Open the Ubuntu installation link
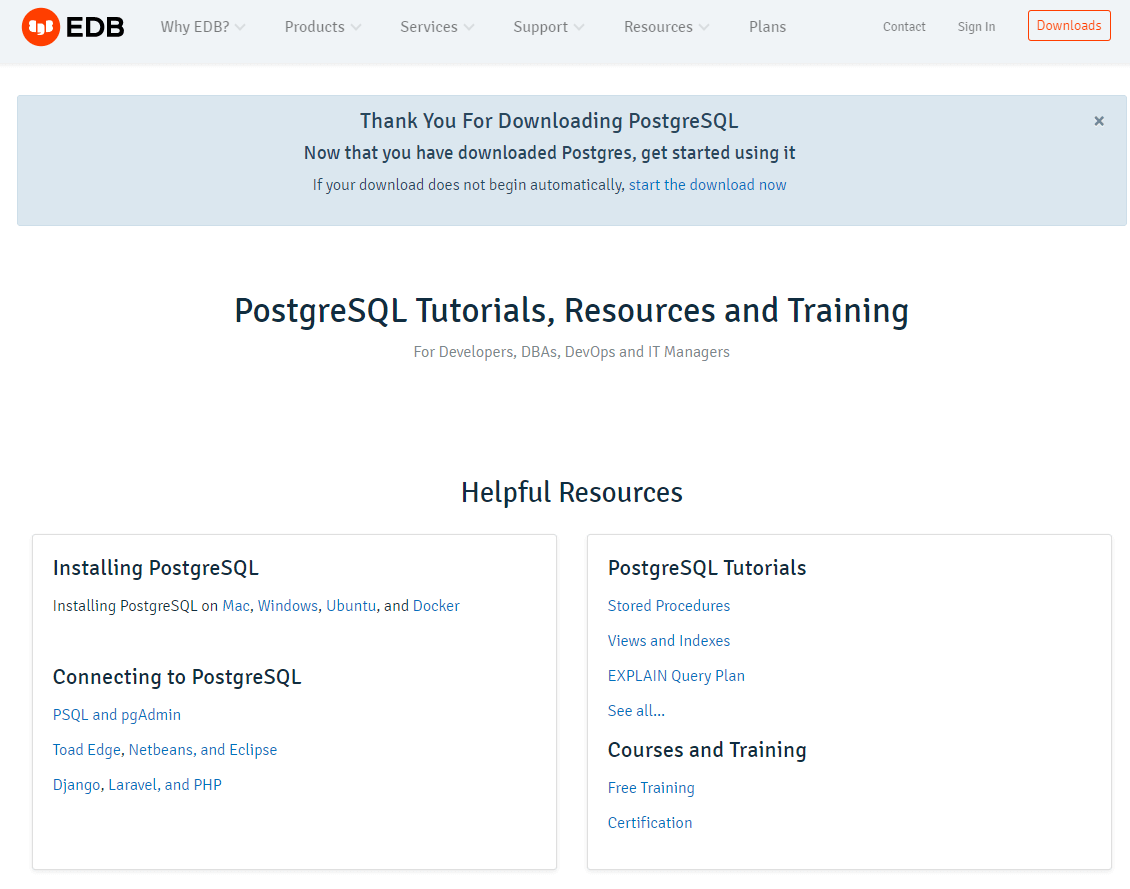 click(351, 606)
